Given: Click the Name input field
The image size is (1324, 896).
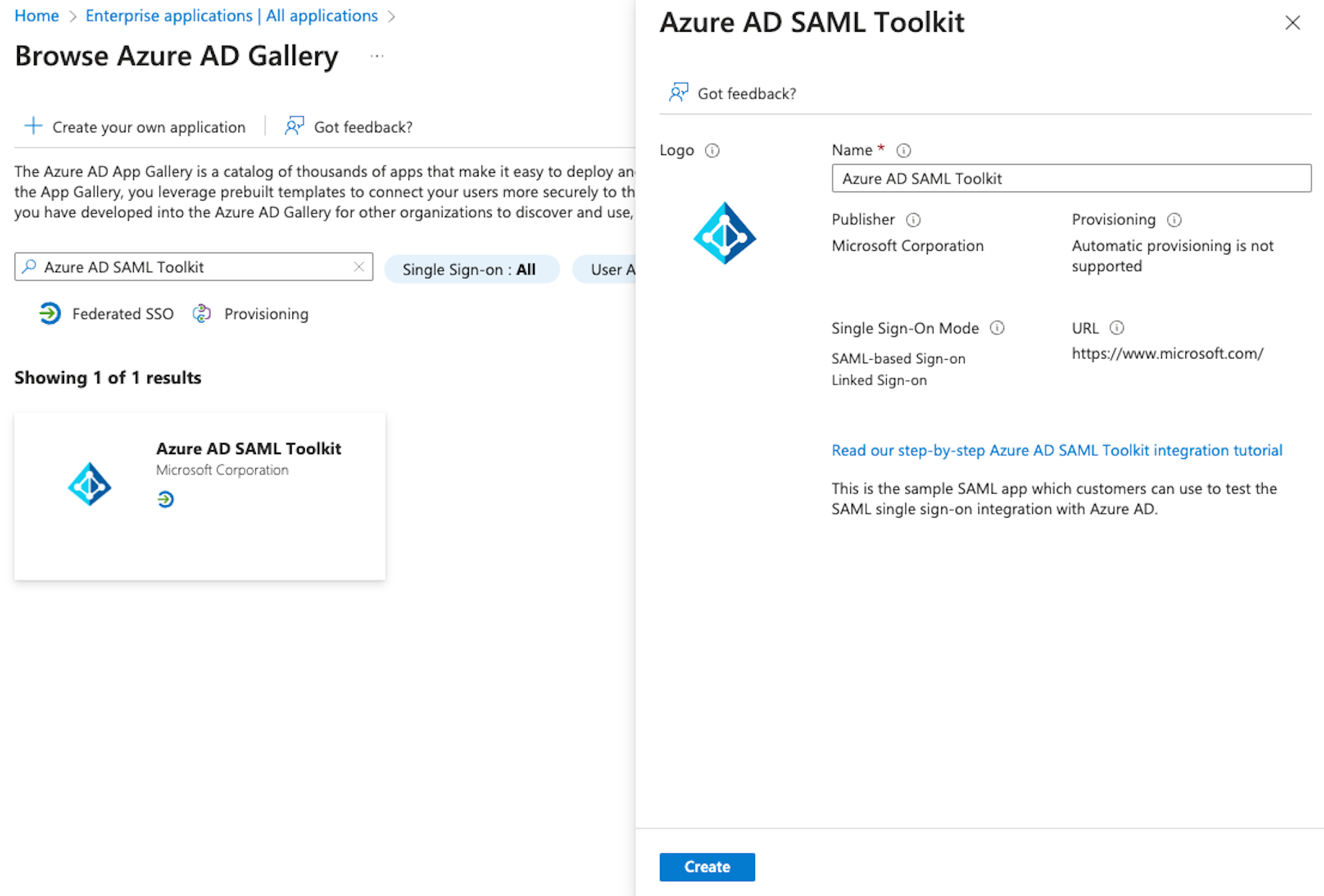Looking at the screenshot, I should (1071, 179).
